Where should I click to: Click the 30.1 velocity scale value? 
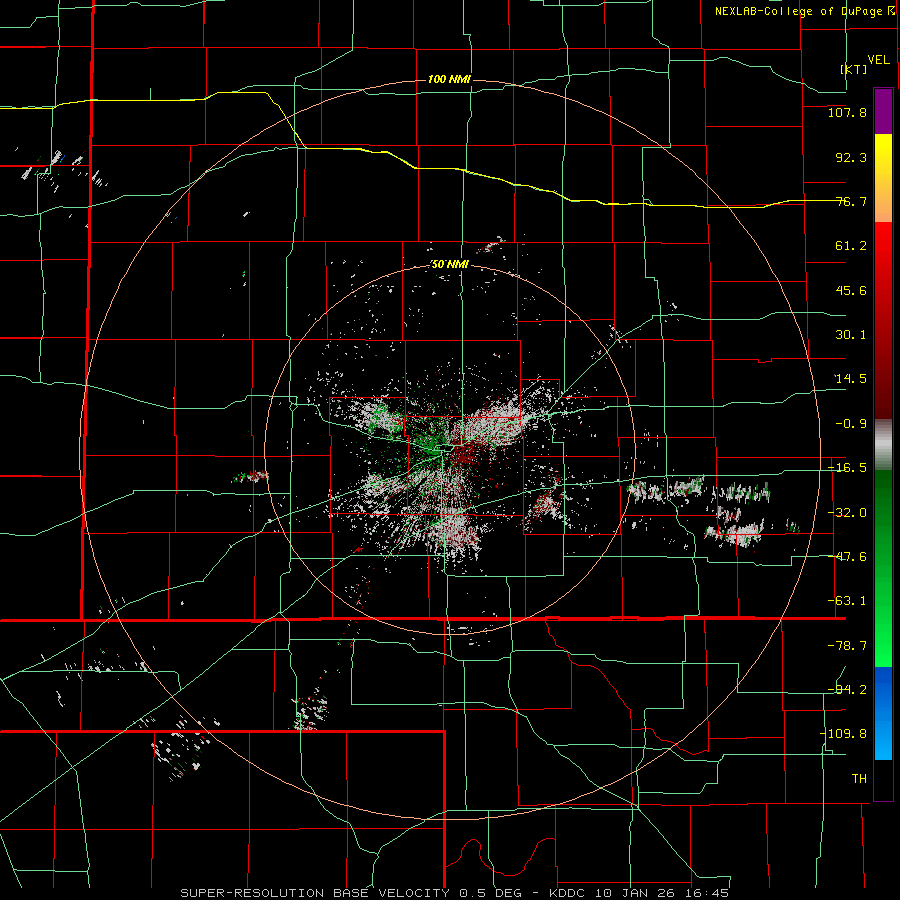click(851, 335)
